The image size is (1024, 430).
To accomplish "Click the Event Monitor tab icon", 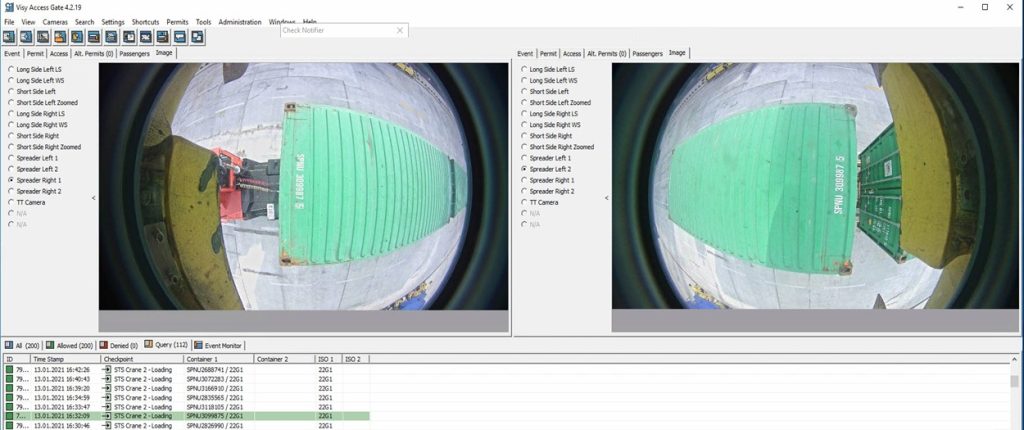I will pyautogui.click(x=198, y=344).
